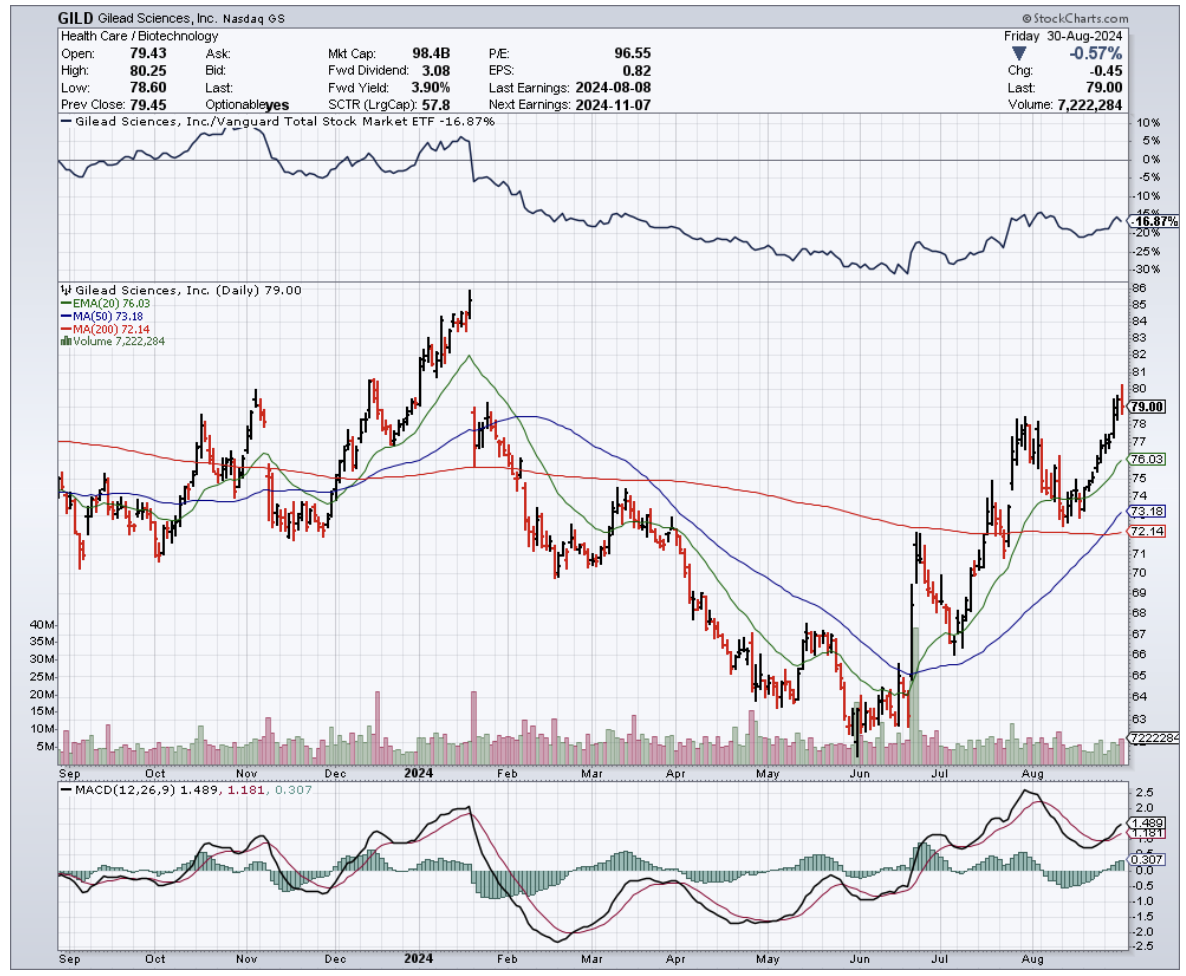Viewport: 1186px width, 976px height.
Task: Click the StockCharts.com copyright watermark
Action: pyautogui.click(x=1074, y=19)
